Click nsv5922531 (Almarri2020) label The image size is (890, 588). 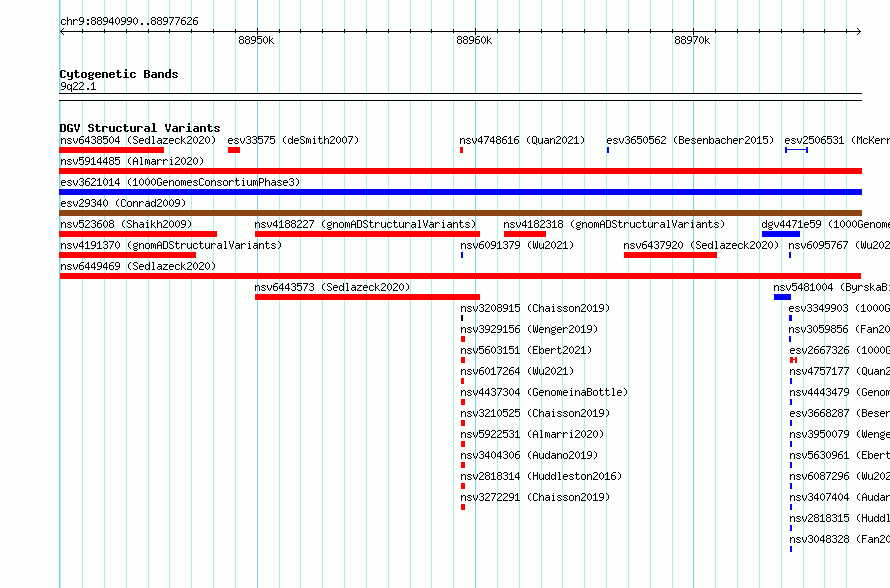[x=532, y=434]
